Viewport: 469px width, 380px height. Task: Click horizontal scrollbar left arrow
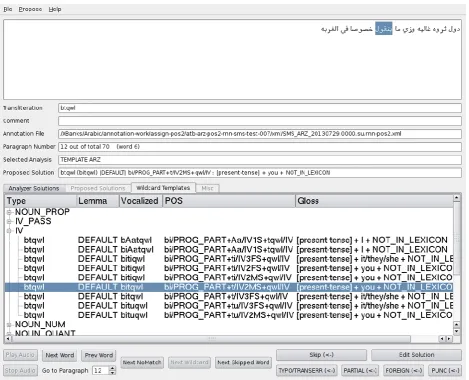[x=8, y=339]
